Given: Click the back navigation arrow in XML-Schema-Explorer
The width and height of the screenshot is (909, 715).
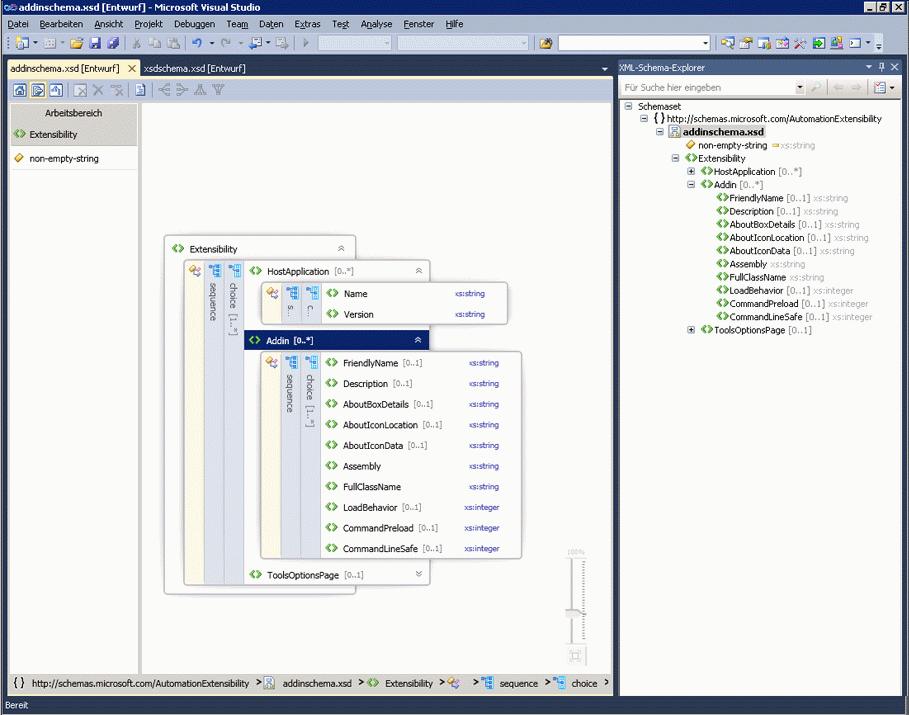Looking at the screenshot, I should pos(839,88).
